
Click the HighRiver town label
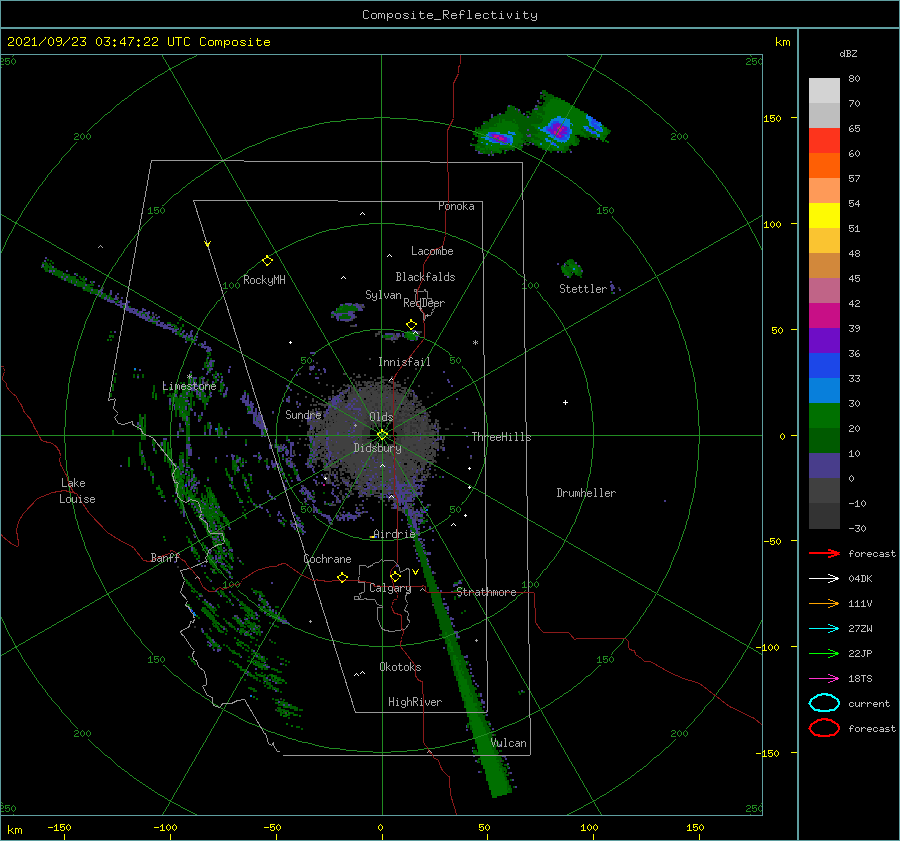(415, 702)
